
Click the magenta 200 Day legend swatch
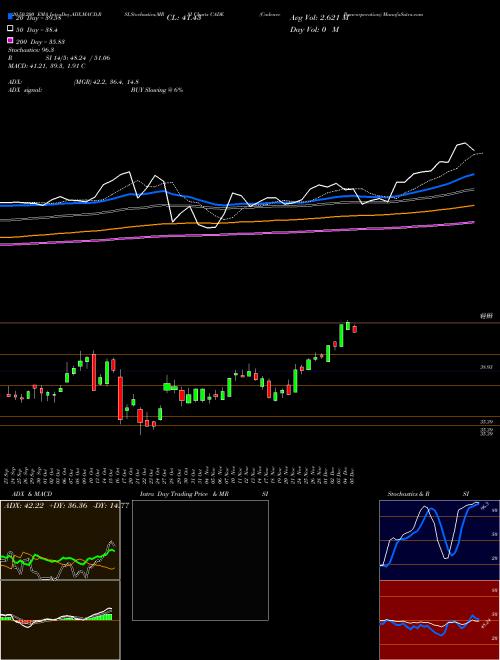click(x=10, y=40)
